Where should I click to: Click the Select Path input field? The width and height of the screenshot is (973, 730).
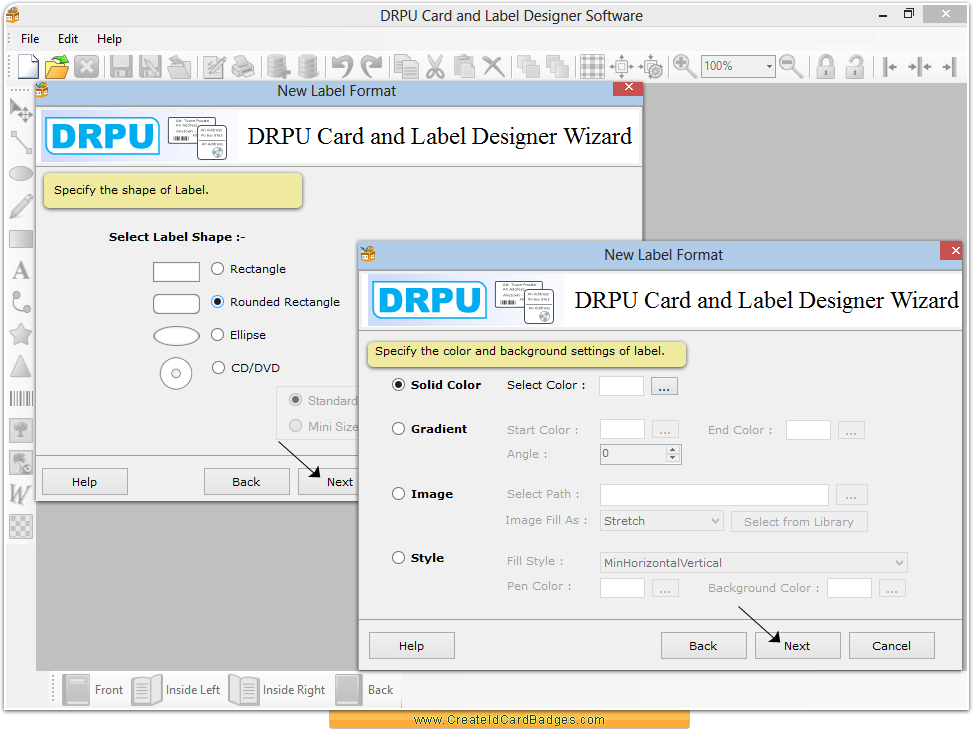[714, 495]
